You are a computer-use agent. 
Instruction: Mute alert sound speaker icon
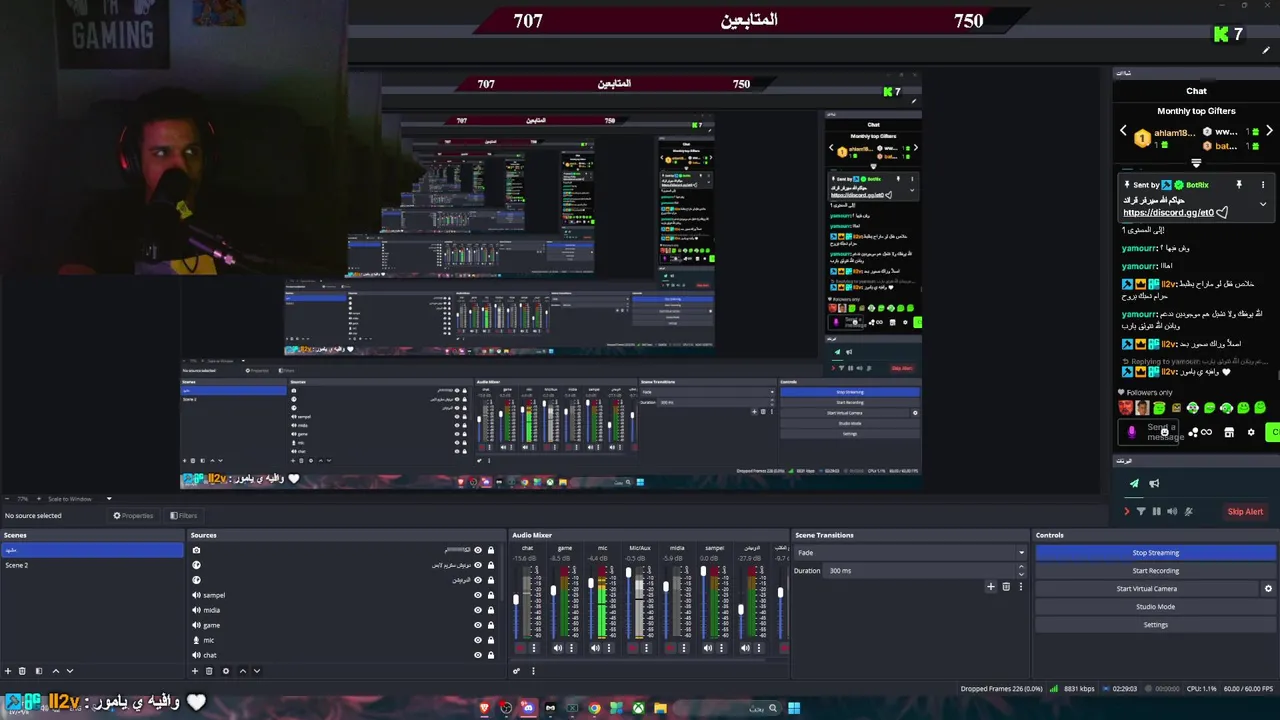[x=1172, y=512]
